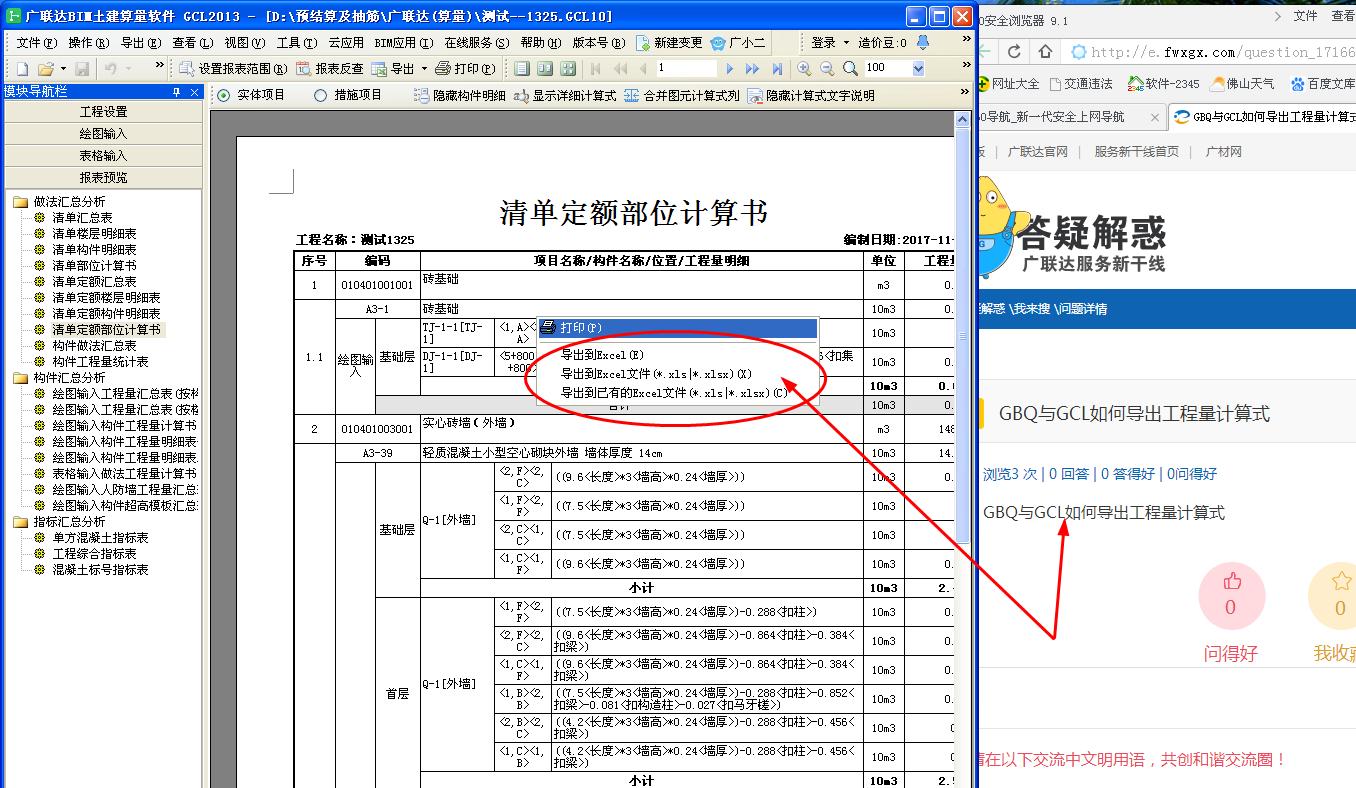Image resolution: width=1356 pixels, height=788 pixels.
Task: Click the open folder icon in toolbar
Action: (x=44, y=68)
